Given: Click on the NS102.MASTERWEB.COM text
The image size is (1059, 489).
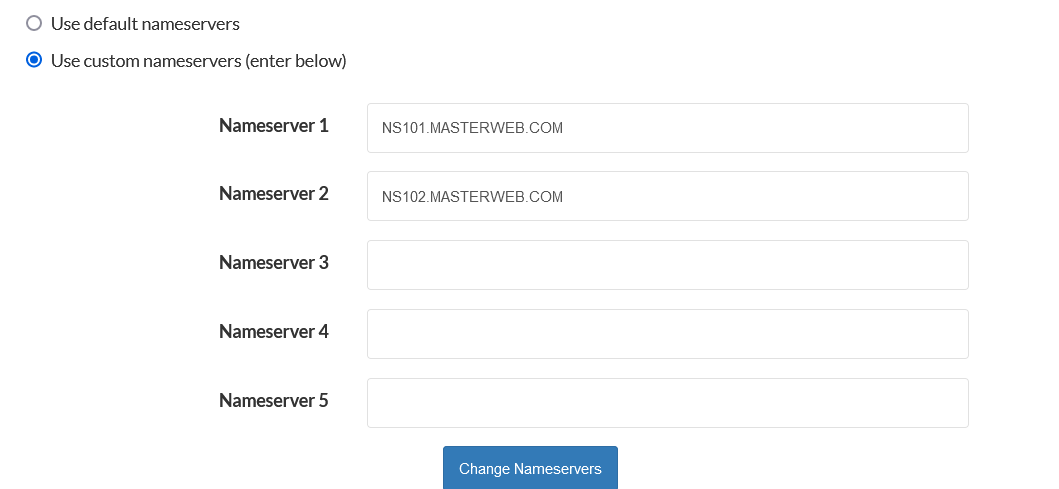Looking at the screenshot, I should coord(472,197).
